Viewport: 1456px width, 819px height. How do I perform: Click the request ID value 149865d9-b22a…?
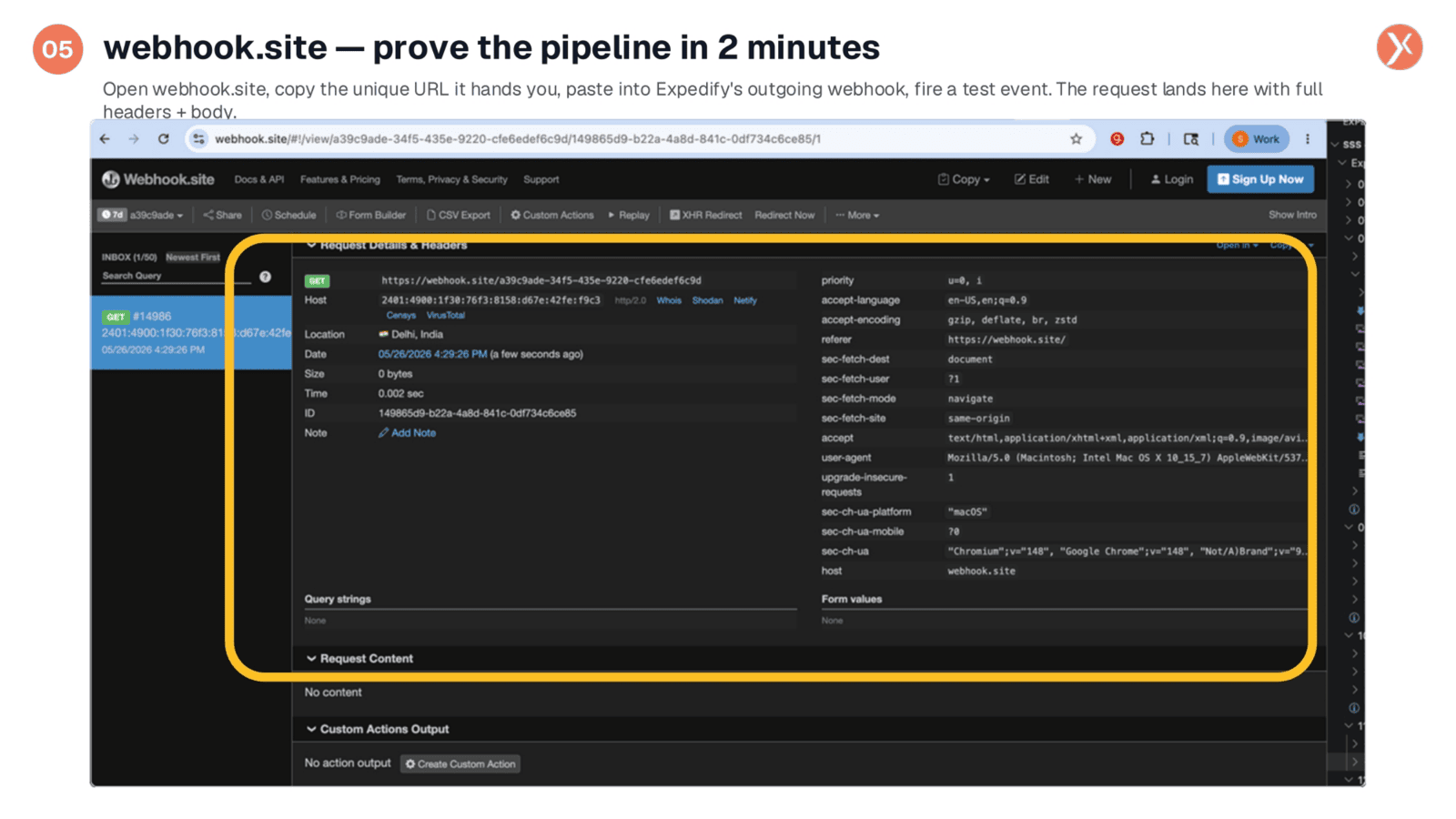pyautogui.click(x=477, y=413)
